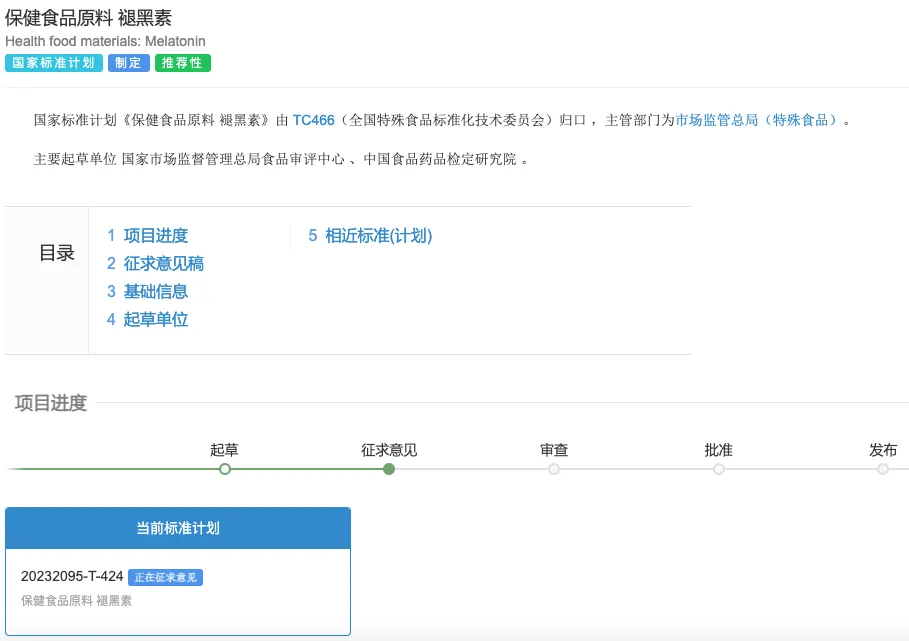
Task: Click 保健食品原料 褪黑素 text in plan card
Action: coord(77,601)
